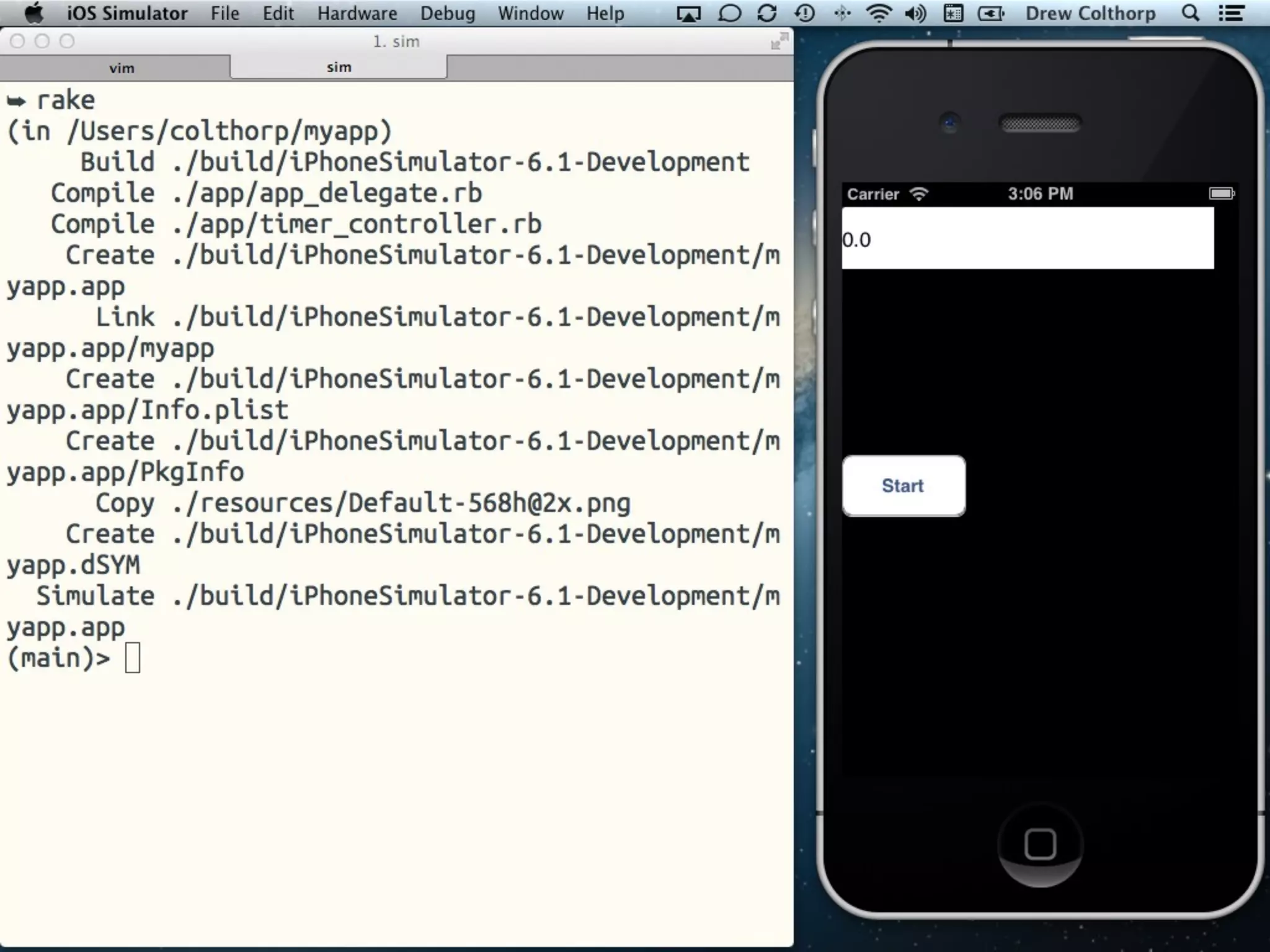Click the Messages speech bubble icon

[x=729, y=13]
